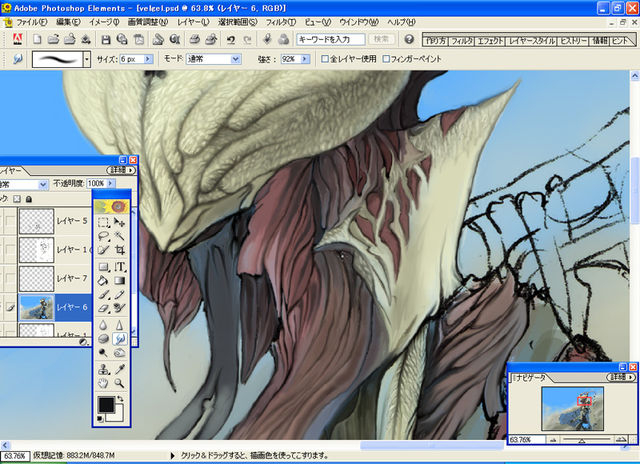Select the Eyedropper tool

point(120,367)
